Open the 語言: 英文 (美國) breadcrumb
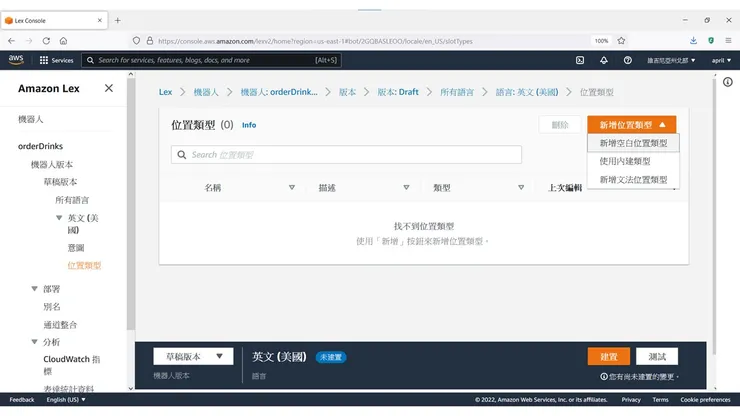740x416 pixels. (527, 92)
